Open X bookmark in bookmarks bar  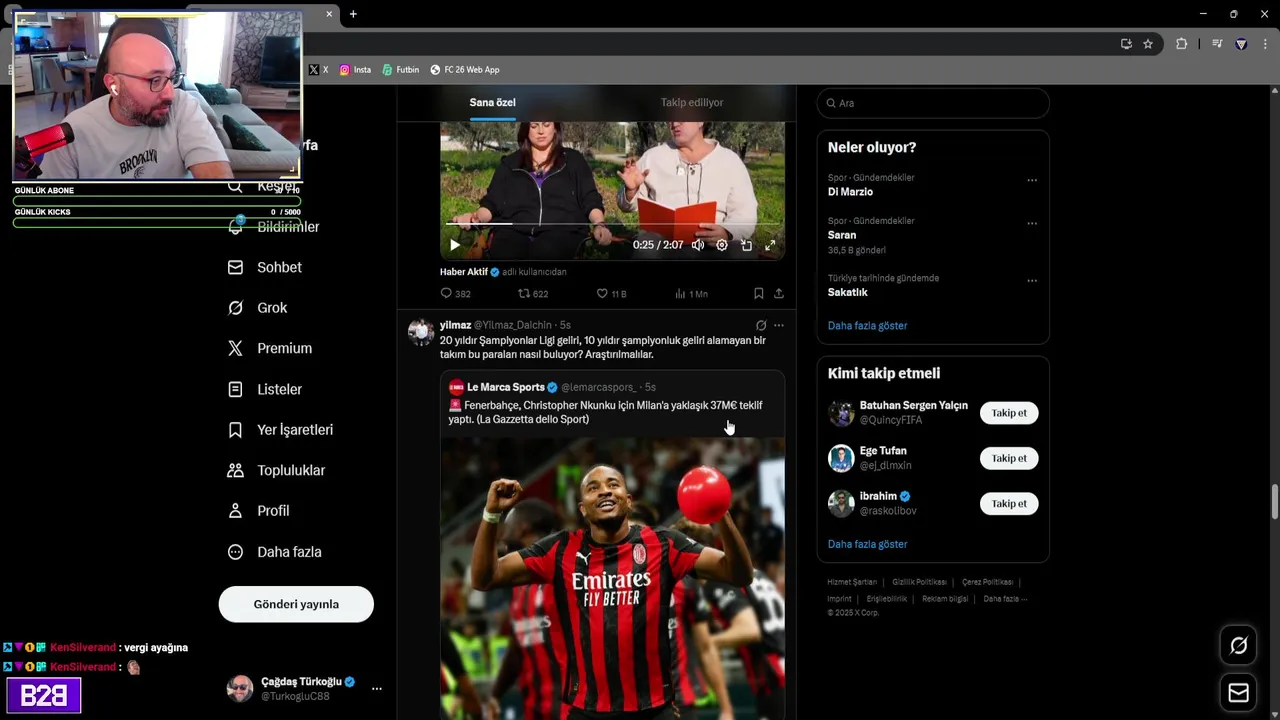point(318,70)
